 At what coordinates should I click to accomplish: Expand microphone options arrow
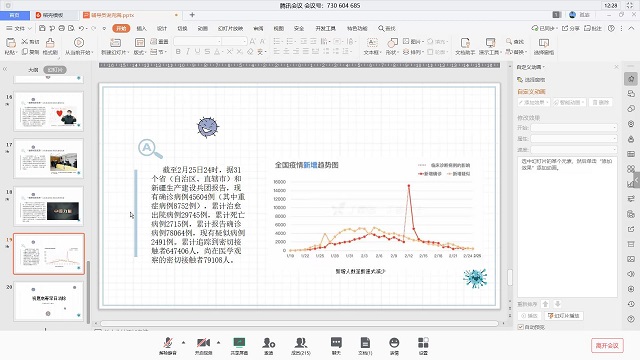[x=183, y=342]
